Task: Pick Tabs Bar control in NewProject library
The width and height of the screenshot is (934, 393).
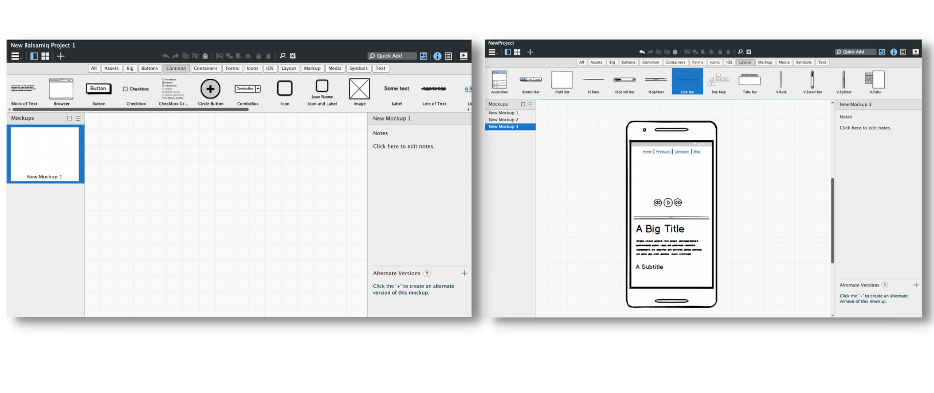Action: coord(749,82)
